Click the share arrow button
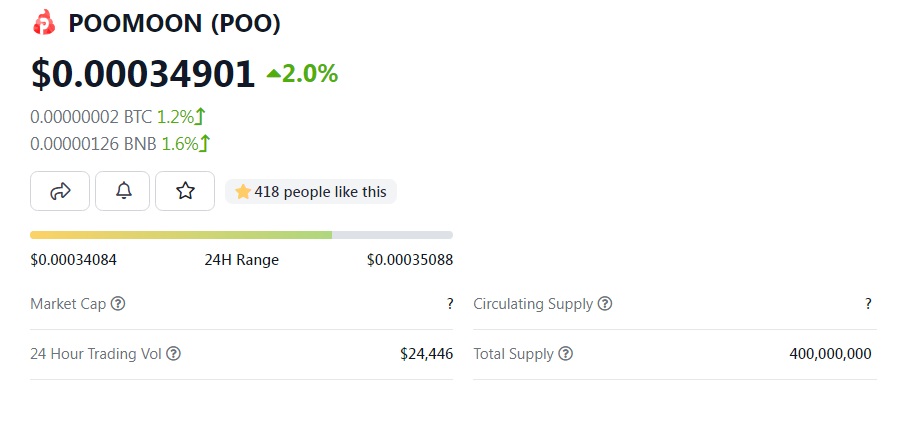This screenshot has width=915, height=424. 60,191
